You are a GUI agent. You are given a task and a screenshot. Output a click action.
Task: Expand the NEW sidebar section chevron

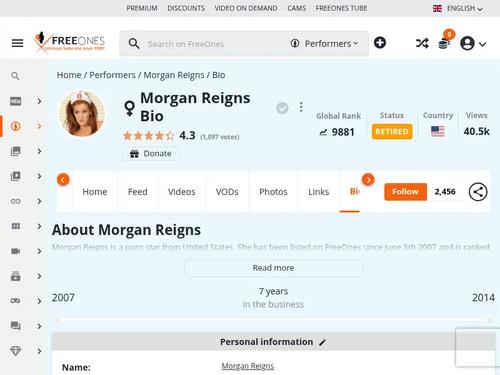click(39, 101)
